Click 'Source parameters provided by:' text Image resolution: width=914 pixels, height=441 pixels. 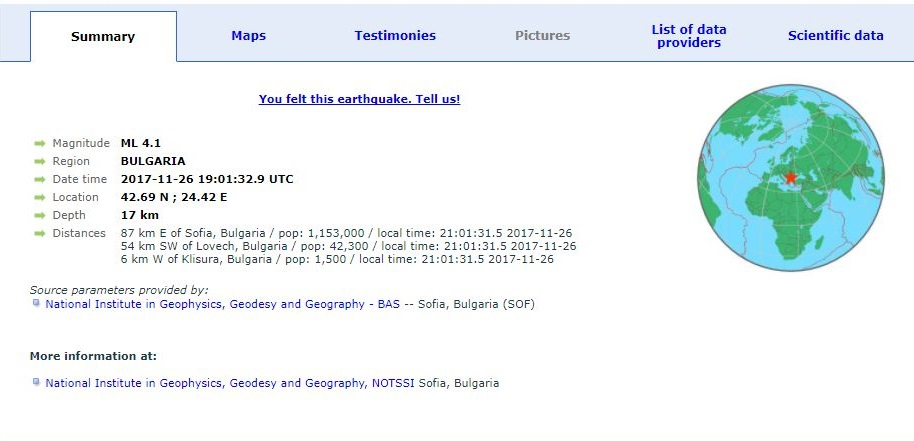click(x=119, y=290)
